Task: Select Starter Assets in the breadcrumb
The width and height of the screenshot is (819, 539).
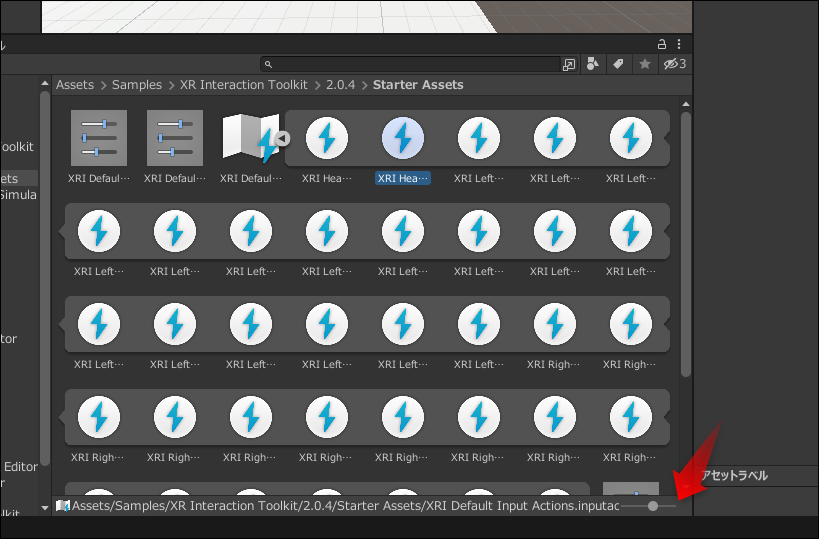Action: [418, 85]
